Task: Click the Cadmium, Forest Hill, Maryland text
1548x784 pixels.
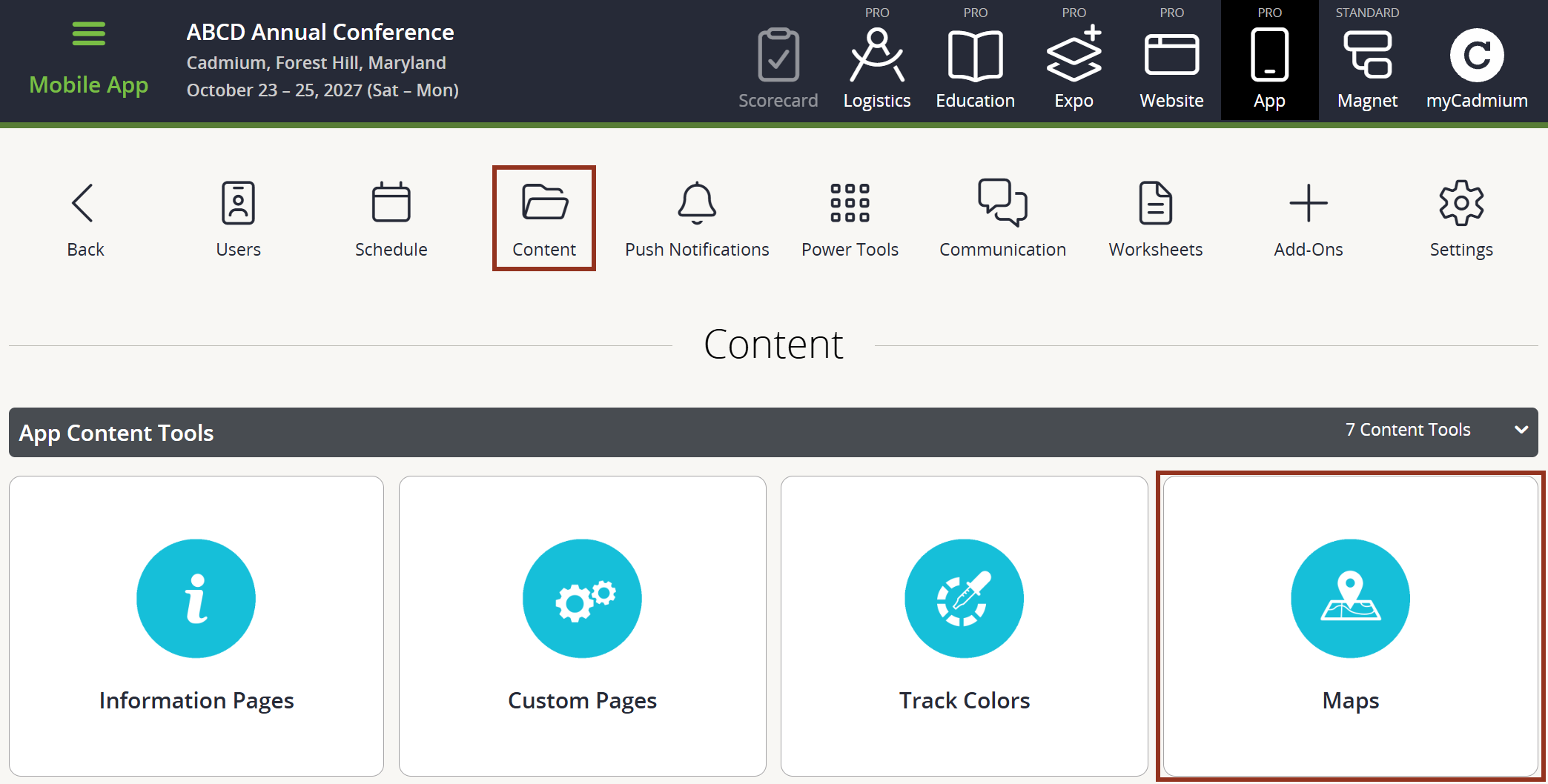Action: point(317,63)
